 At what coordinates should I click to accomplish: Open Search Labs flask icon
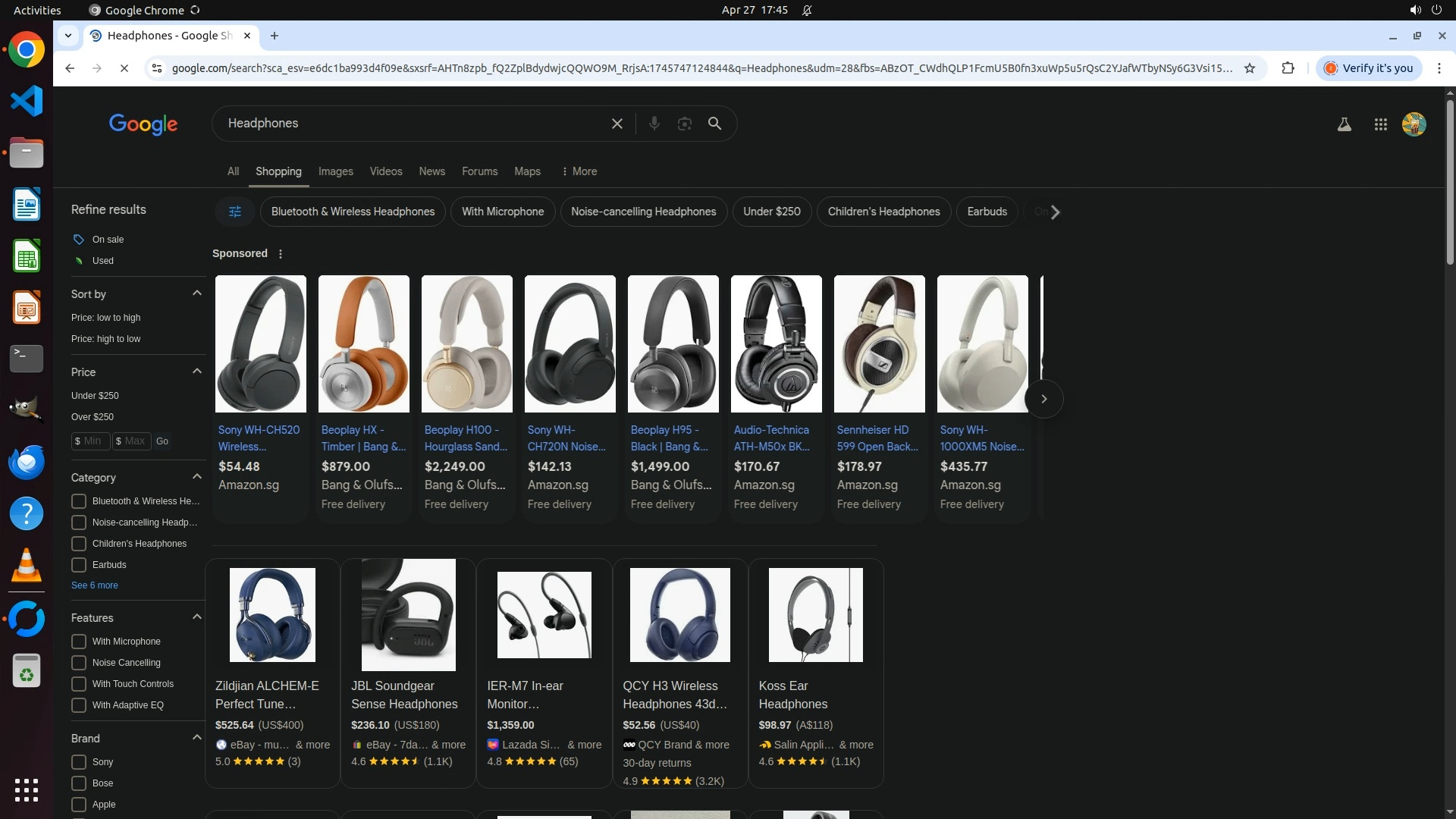(1344, 124)
